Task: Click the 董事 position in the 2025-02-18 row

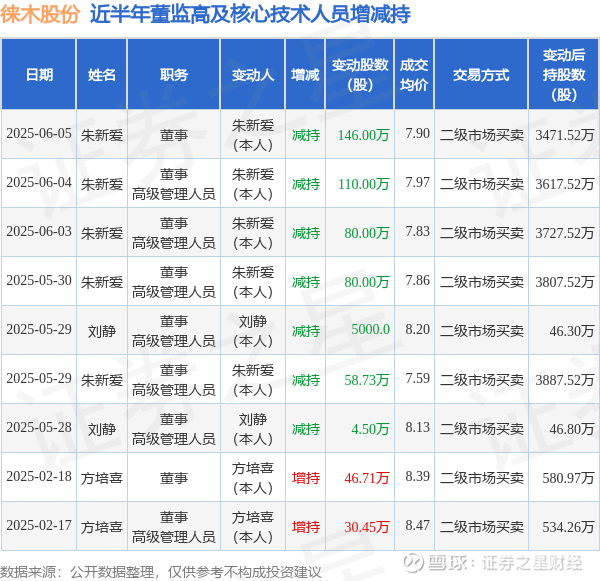Action: click(x=174, y=478)
